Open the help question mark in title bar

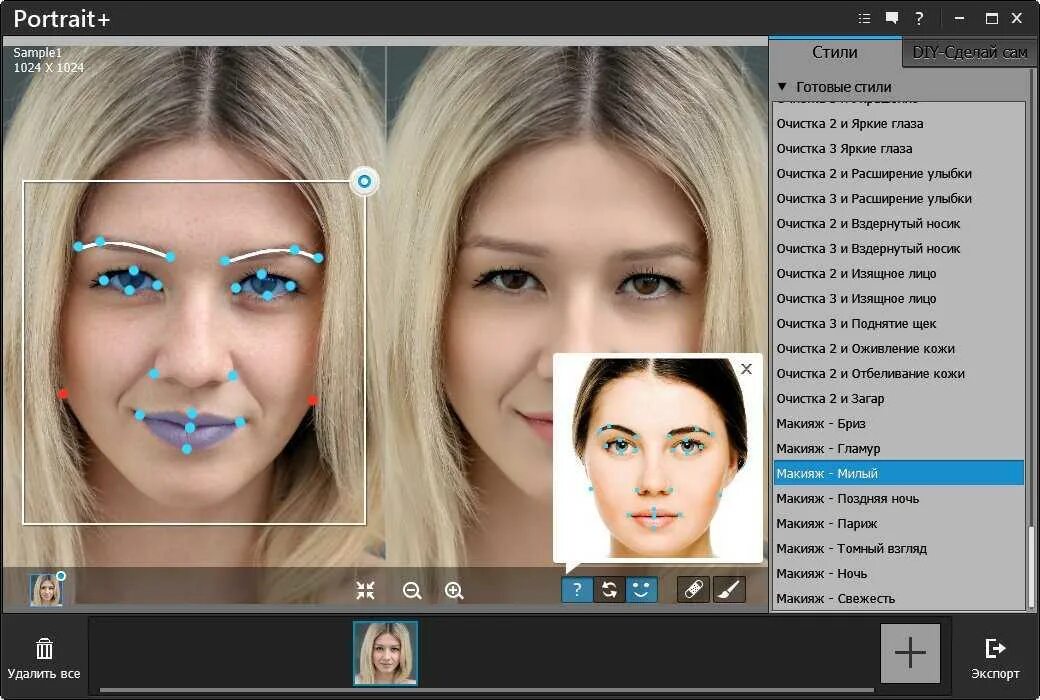[919, 19]
